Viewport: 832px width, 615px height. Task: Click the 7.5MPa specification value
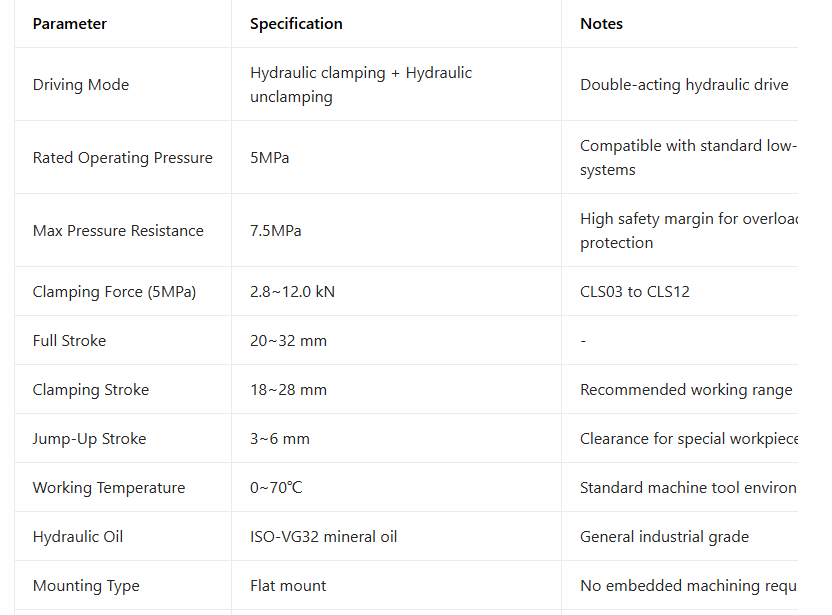[x=276, y=231]
